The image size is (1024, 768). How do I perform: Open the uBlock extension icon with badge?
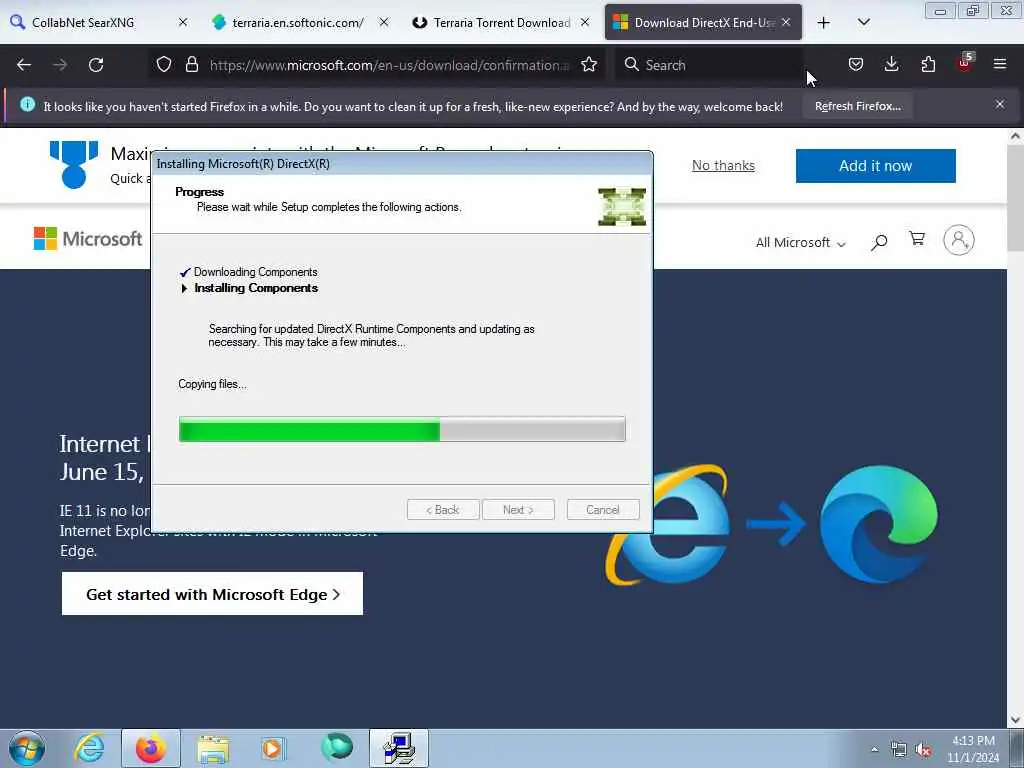click(x=965, y=63)
